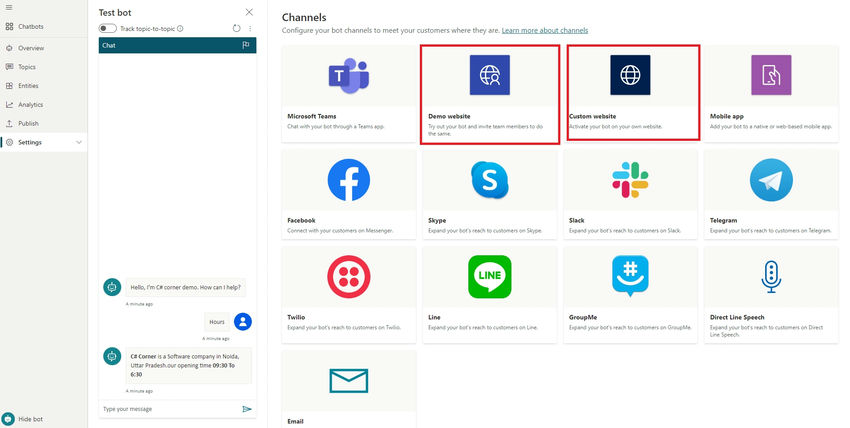Click the Custom website globe icon

(x=630, y=75)
